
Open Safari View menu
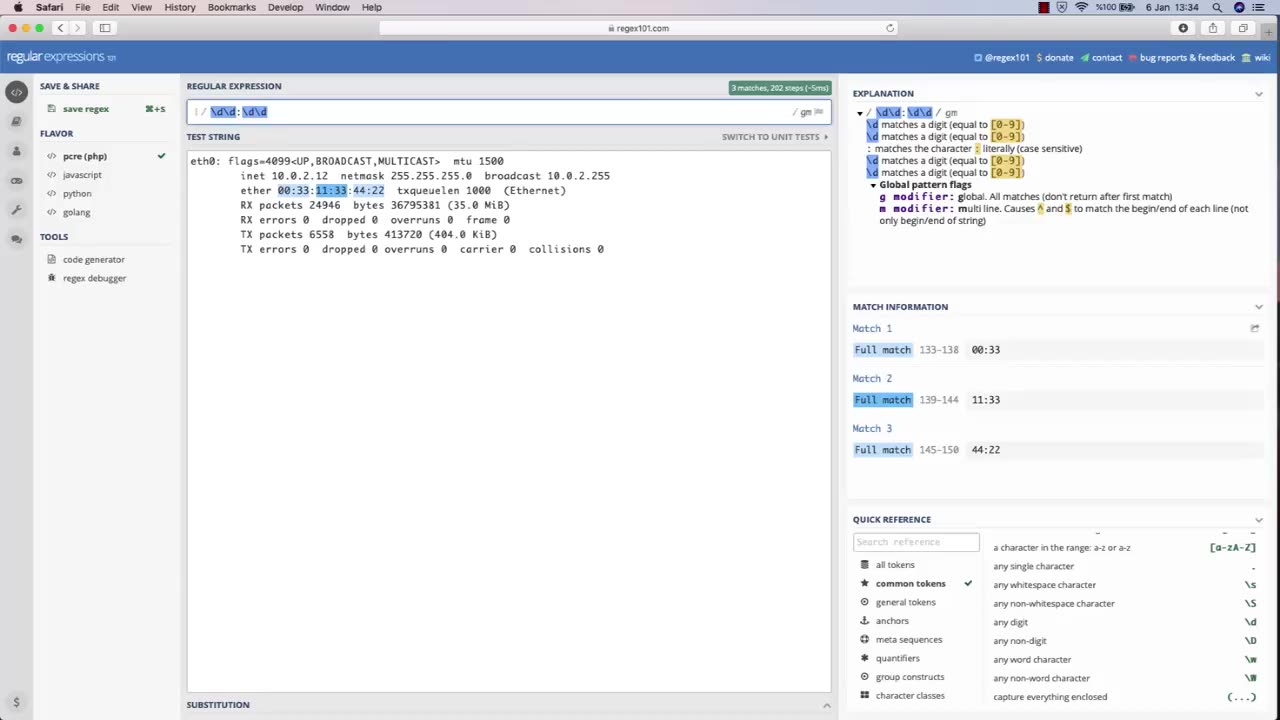coord(142,7)
